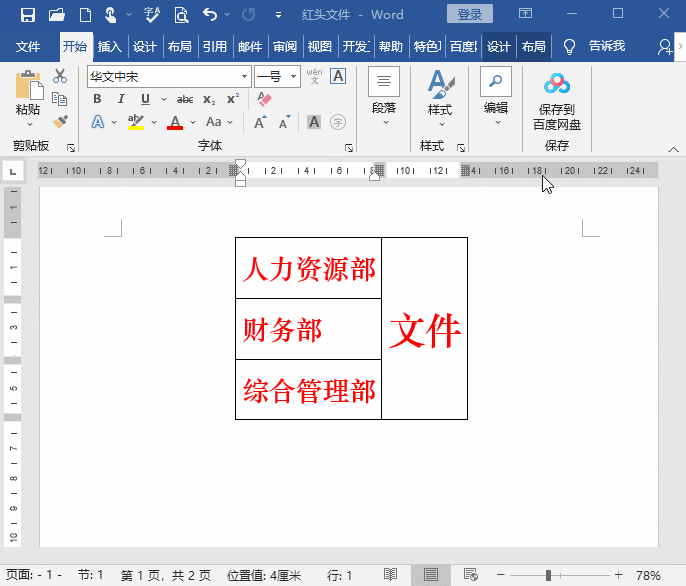Open phonetic guide (wén) icon
Image resolution: width=686 pixels, height=586 pixels.
coord(314,76)
